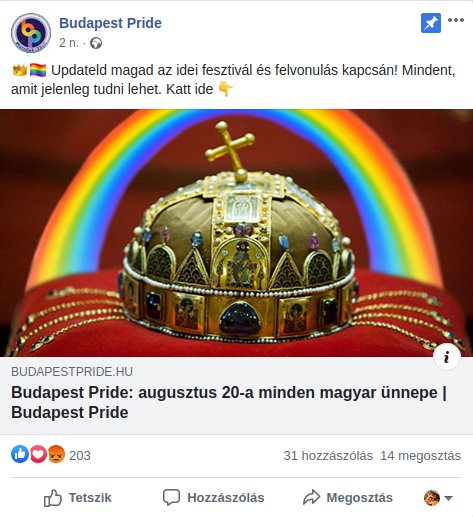Open the Budapest Pride page name link
Image resolution: width=473 pixels, height=517 pixels.
pyautogui.click(x=110, y=23)
